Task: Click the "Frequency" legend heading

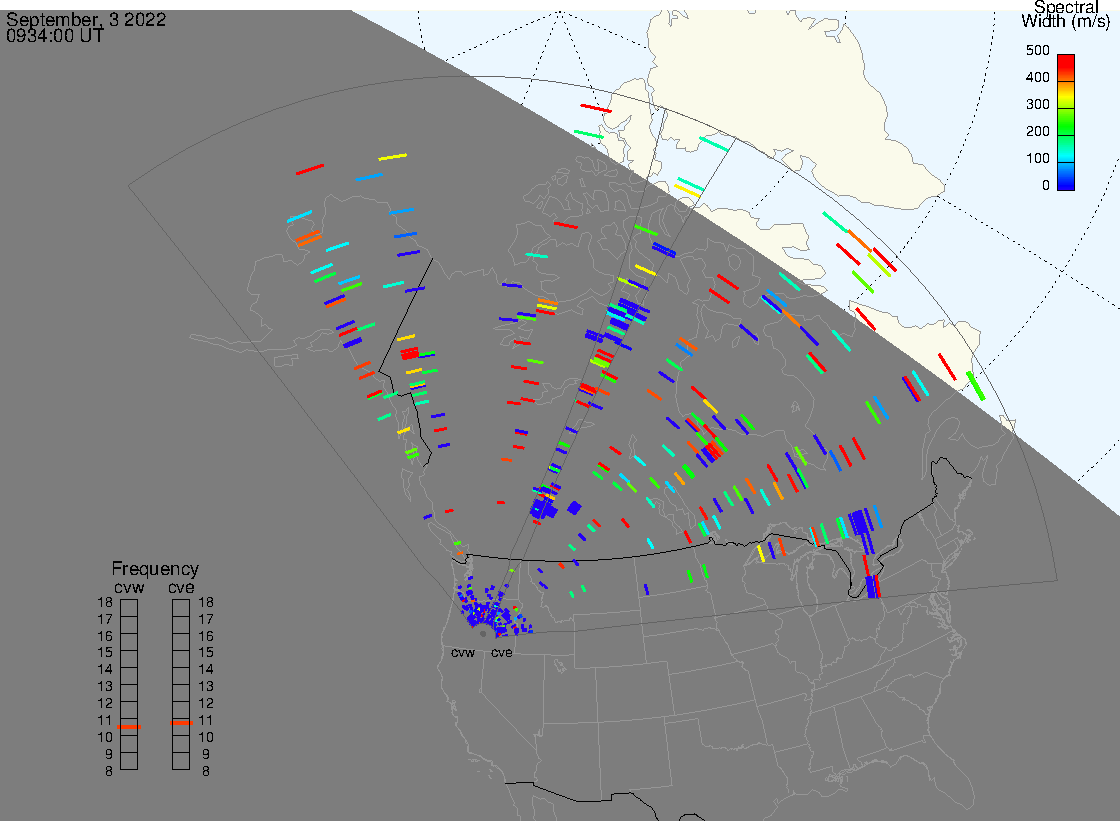Action: [x=155, y=569]
